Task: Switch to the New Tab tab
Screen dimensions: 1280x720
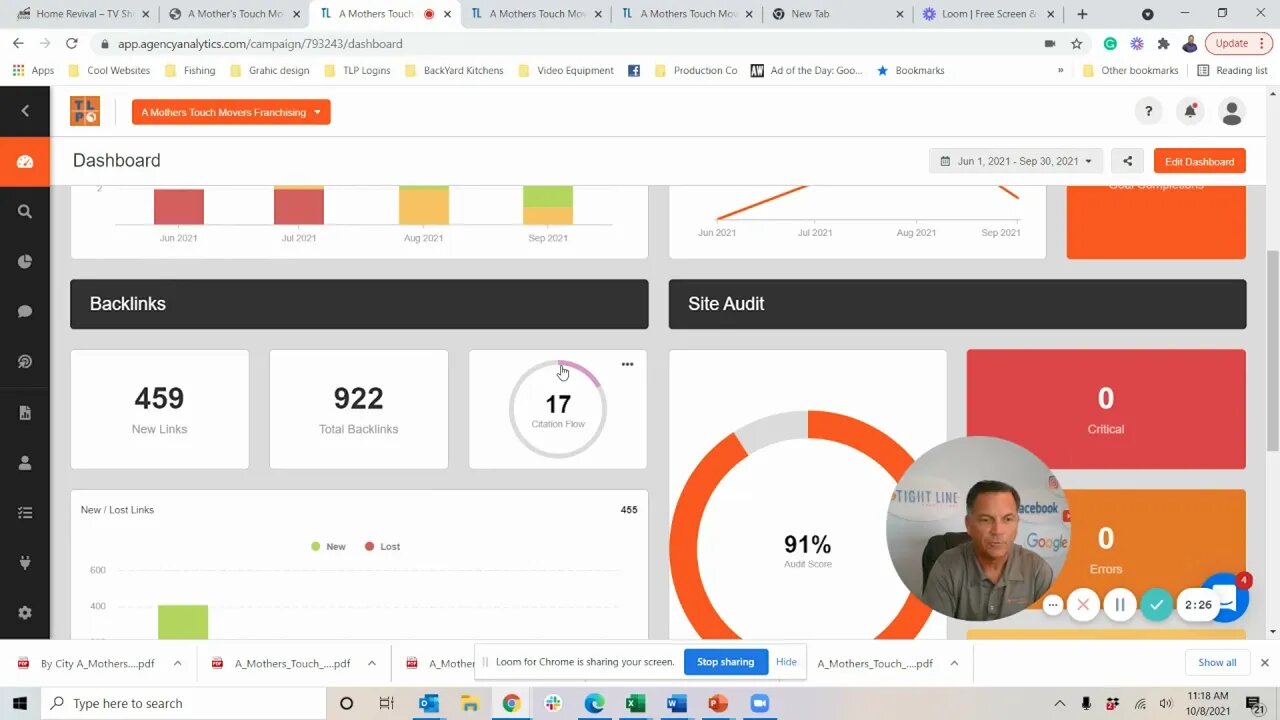Action: (x=838, y=14)
